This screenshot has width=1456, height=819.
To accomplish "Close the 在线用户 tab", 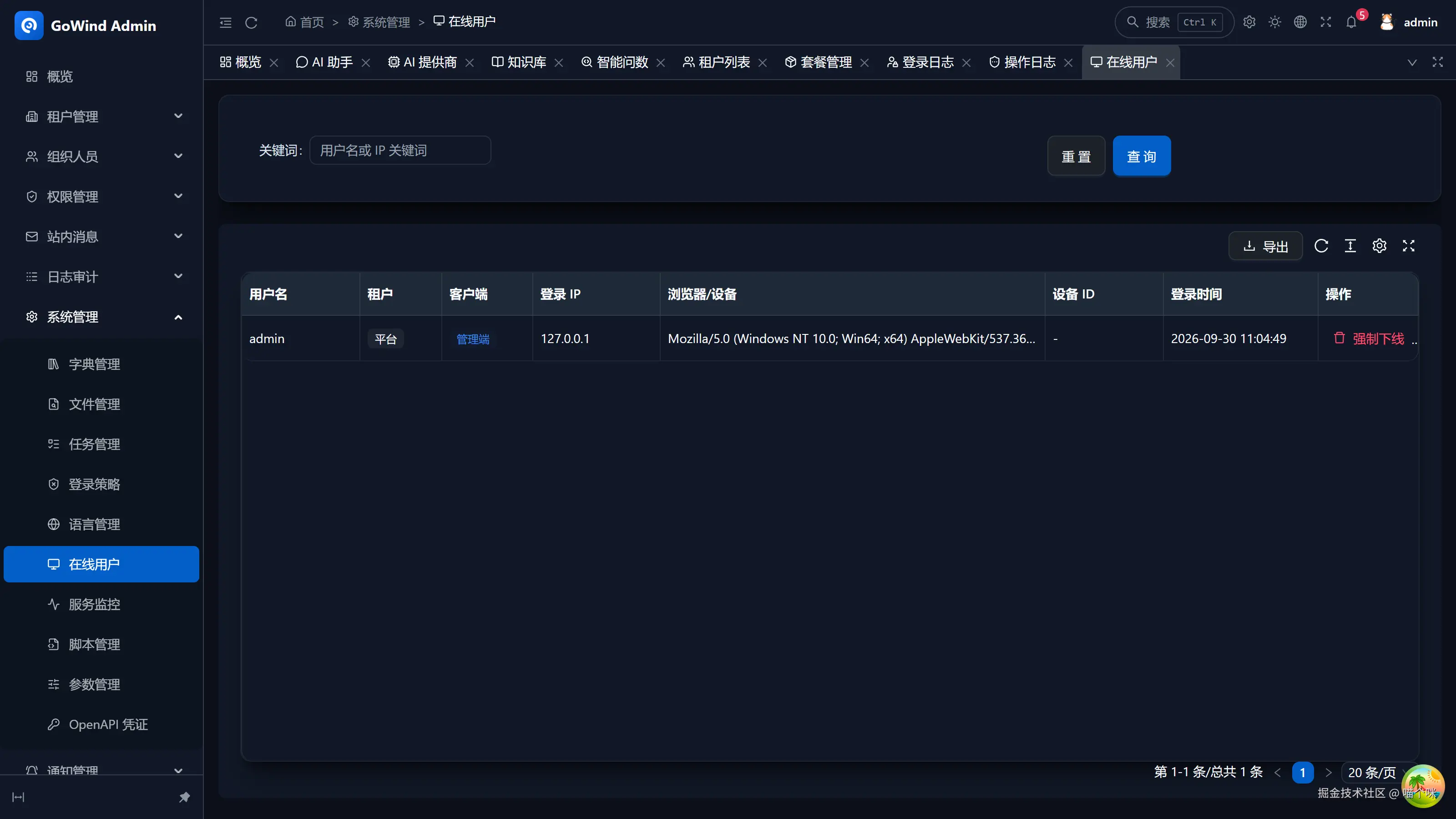I will pyautogui.click(x=1170, y=63).
